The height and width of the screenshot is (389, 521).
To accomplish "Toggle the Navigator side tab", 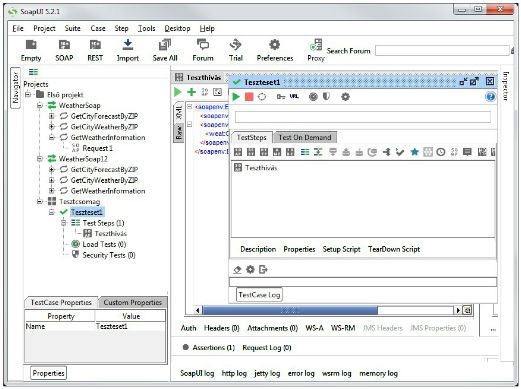I will (16, 88).
